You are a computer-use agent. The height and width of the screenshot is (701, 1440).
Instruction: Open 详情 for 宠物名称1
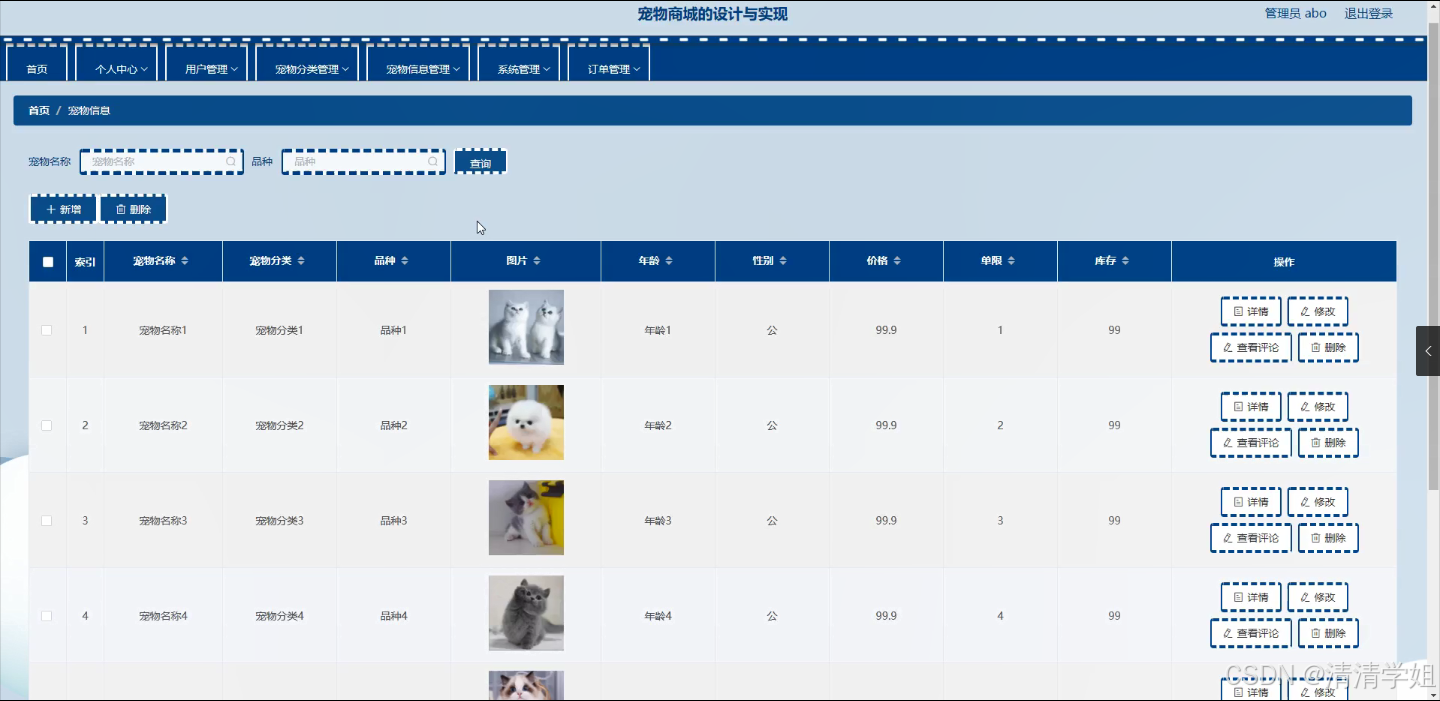[x=1251, y=311]
